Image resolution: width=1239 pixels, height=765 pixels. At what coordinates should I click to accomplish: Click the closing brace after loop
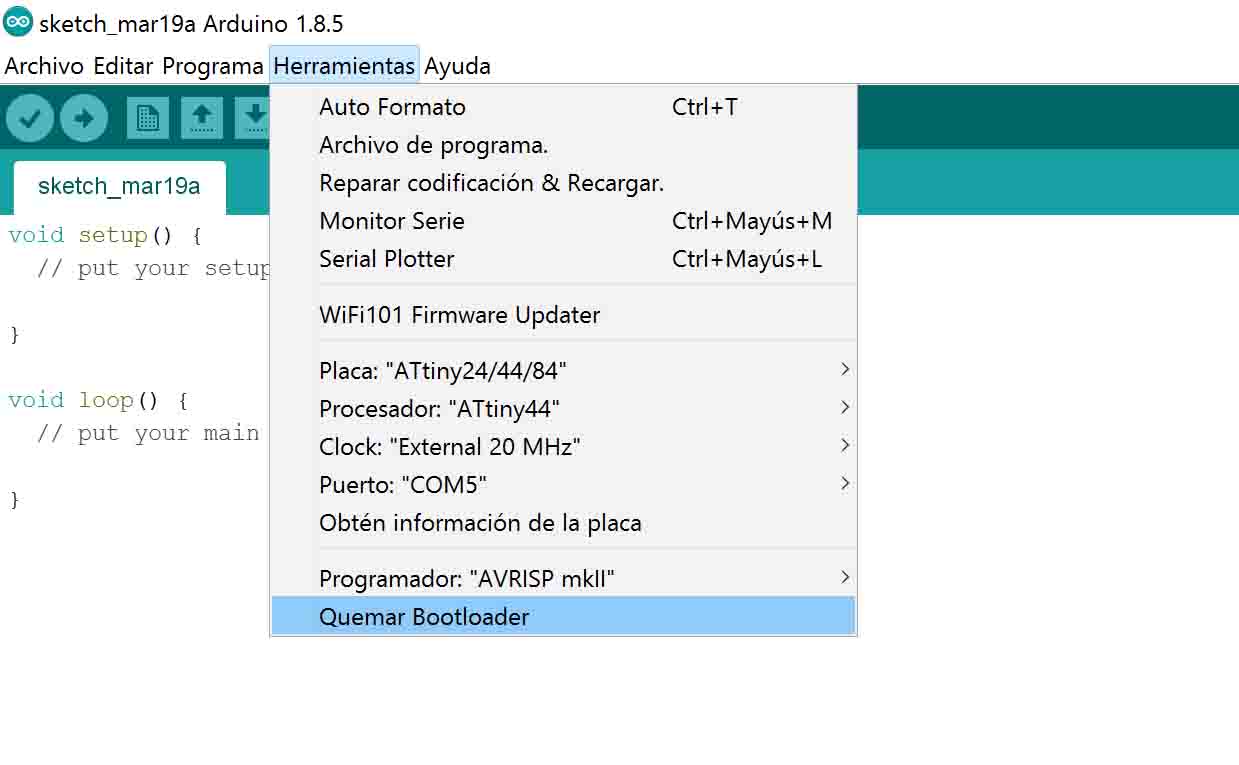(14, 500)
